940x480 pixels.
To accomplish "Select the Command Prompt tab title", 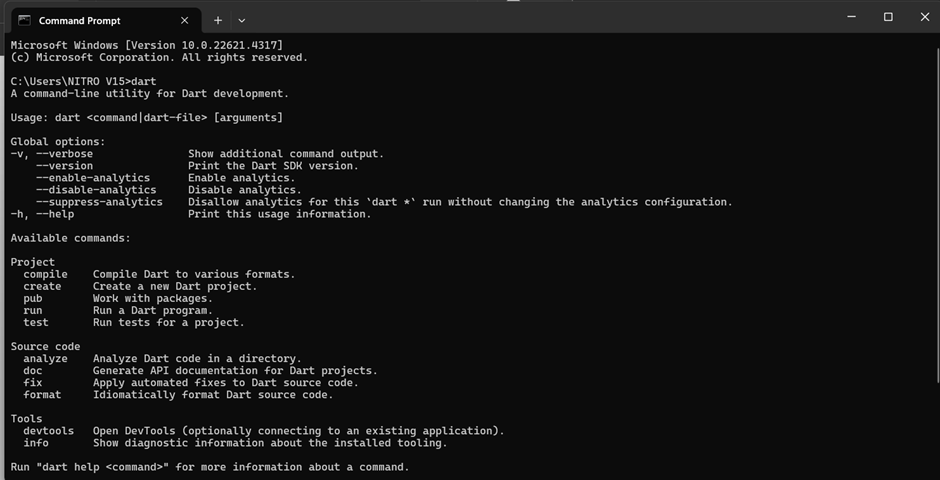I will [79, 20].
